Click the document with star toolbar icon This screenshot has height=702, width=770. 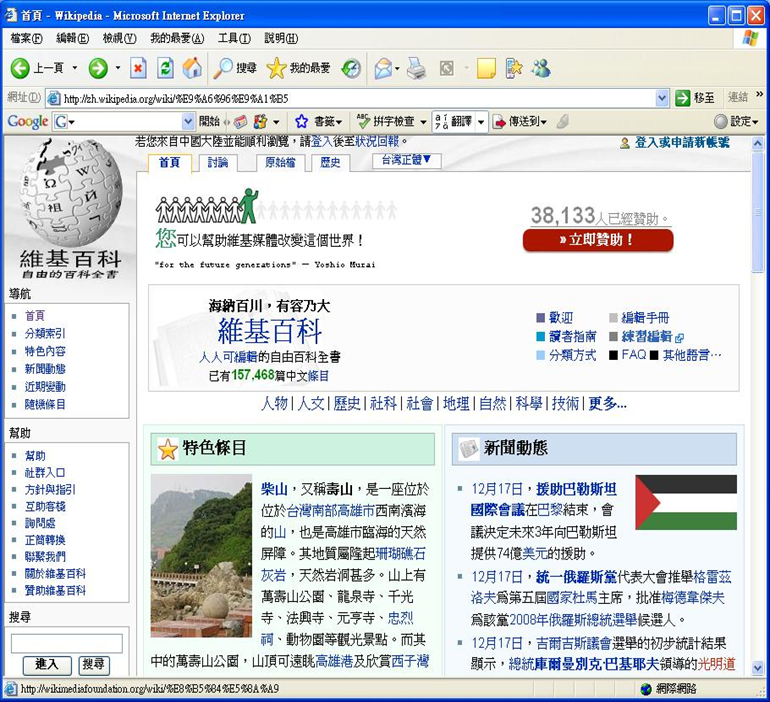(x=514, y=68)
